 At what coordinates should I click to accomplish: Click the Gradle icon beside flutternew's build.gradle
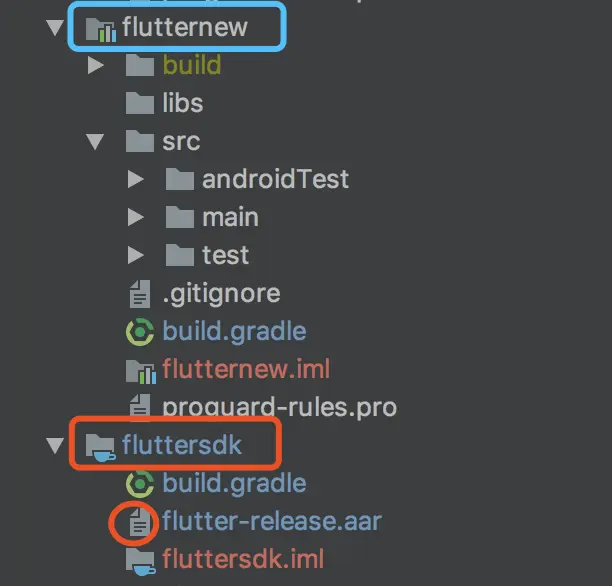pos(140,331)
